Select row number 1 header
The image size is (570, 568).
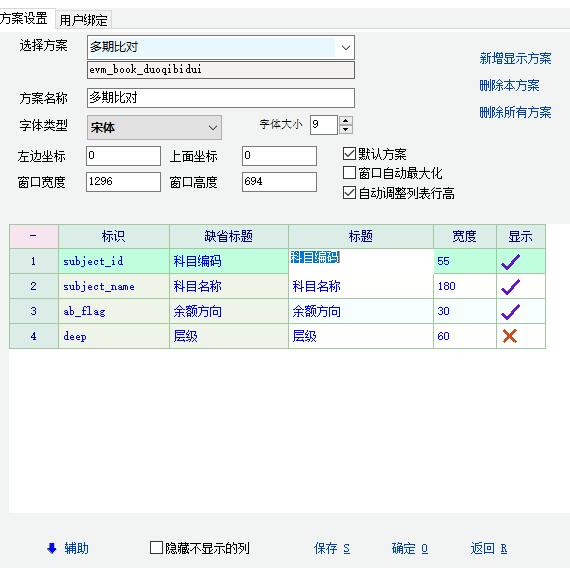tap(33, 261)
